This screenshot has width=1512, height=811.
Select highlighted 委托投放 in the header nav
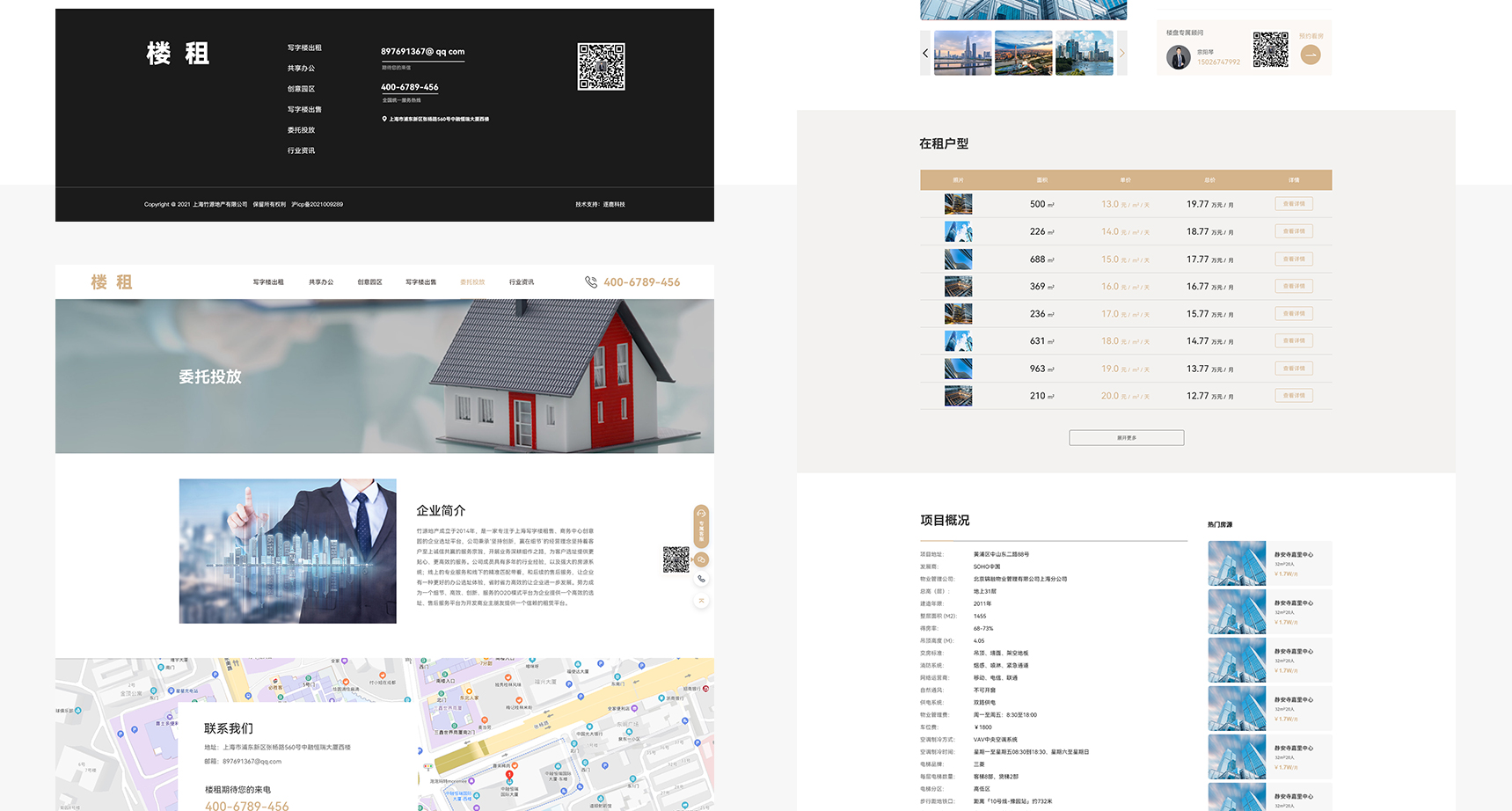tap(472, 282)
